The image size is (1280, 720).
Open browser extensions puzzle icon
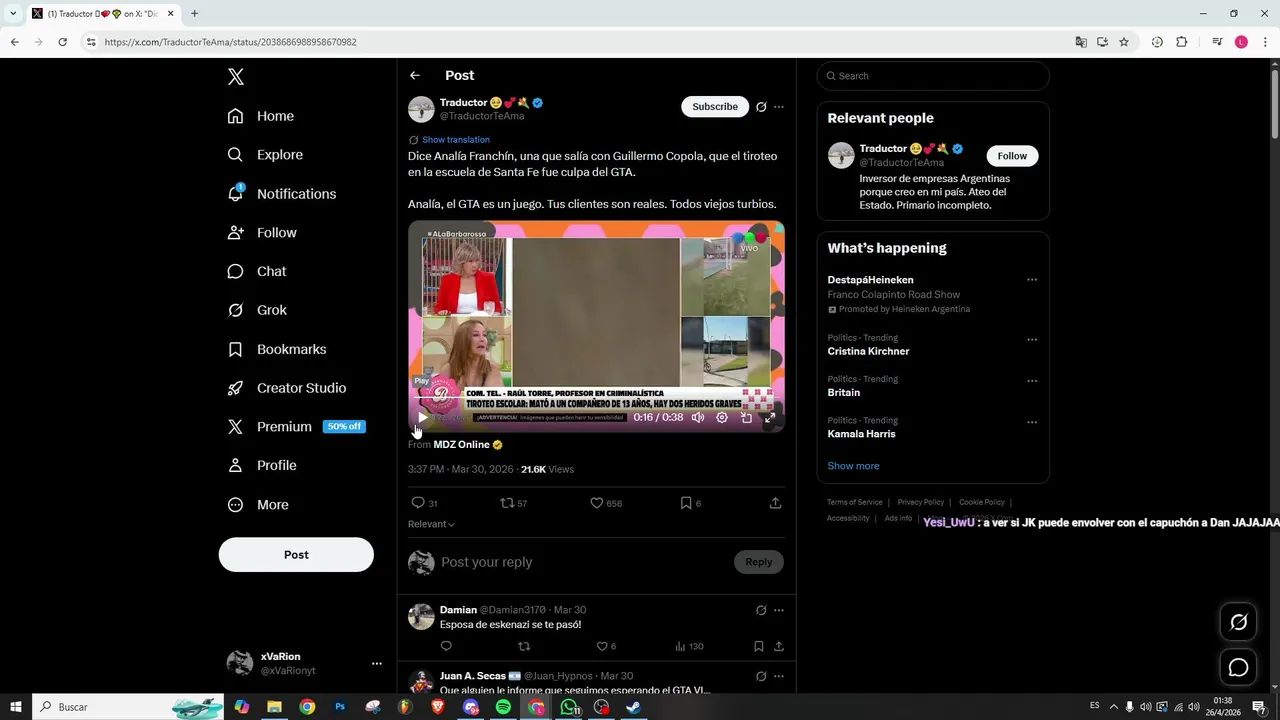pos(1182,42)
